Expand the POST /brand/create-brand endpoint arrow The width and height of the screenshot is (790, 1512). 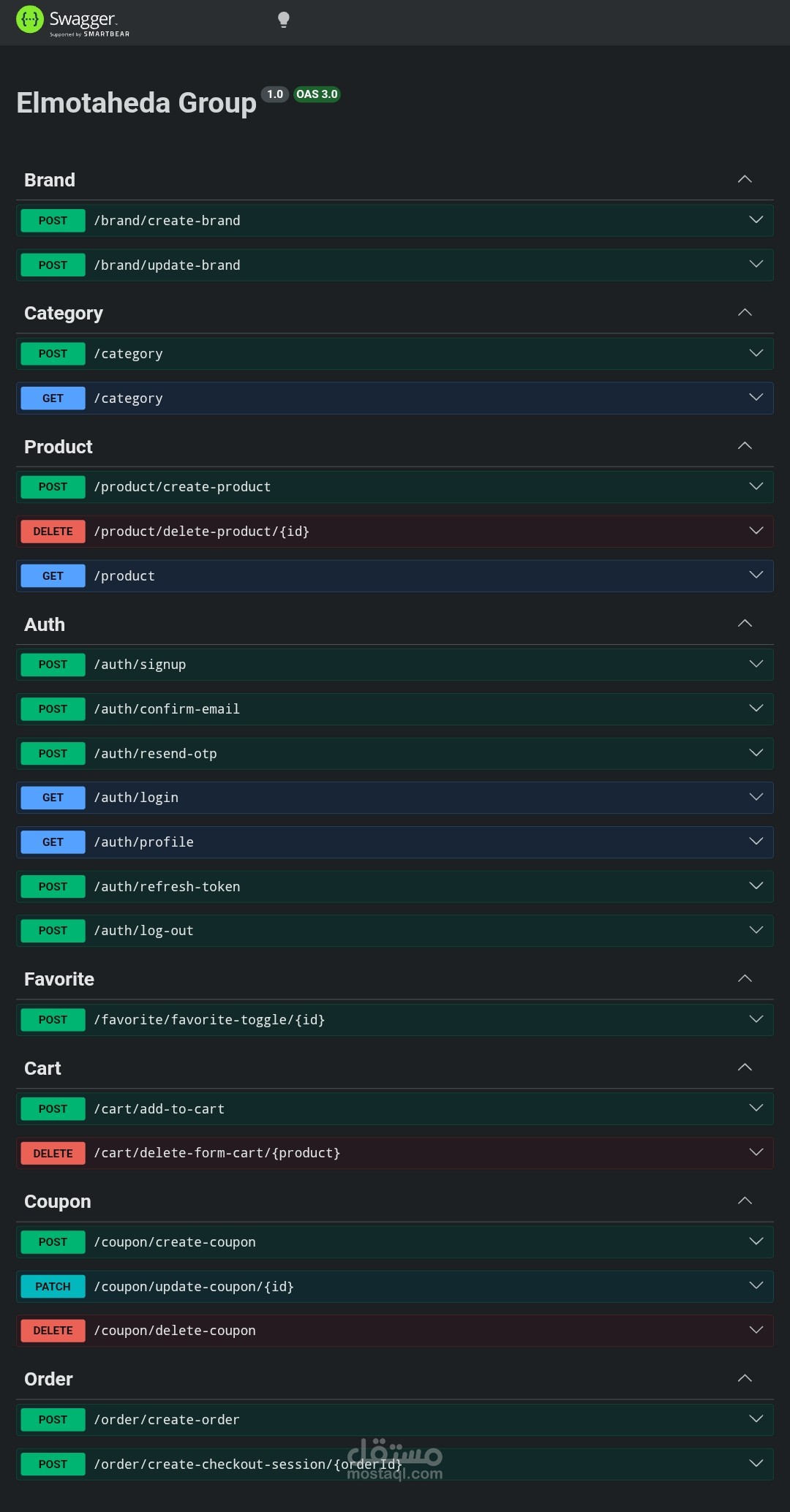(x=756, y=220)
